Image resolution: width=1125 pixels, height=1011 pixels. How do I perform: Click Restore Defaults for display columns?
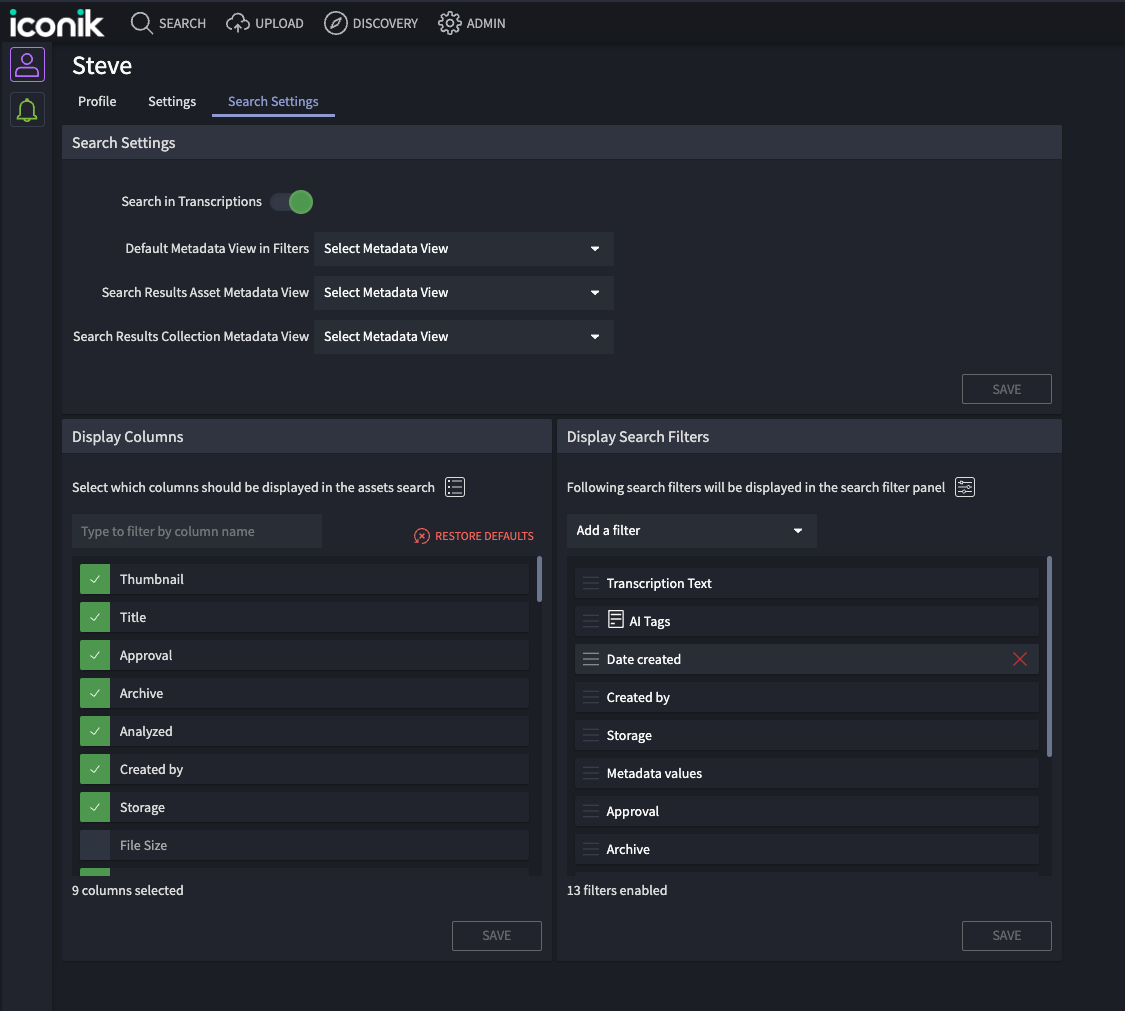coord(473,535)
